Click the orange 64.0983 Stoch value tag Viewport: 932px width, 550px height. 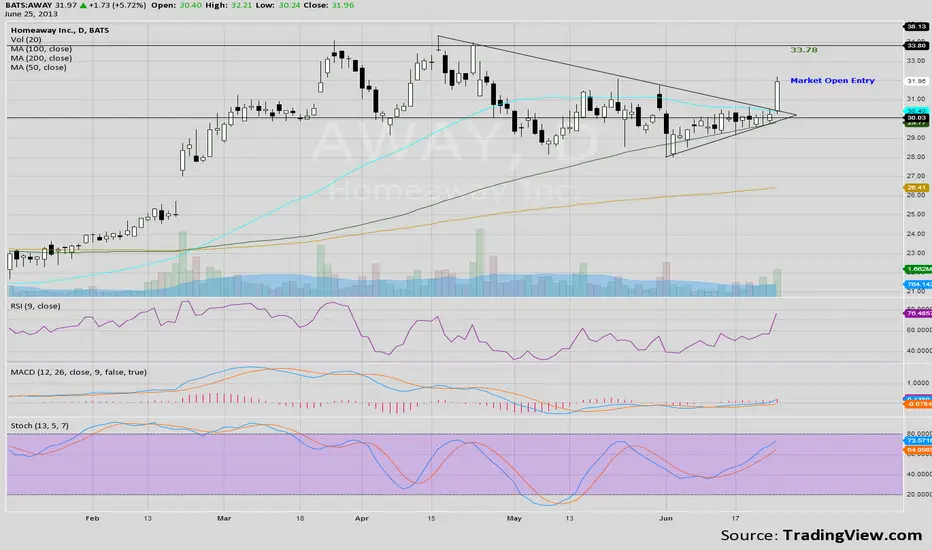917,450
